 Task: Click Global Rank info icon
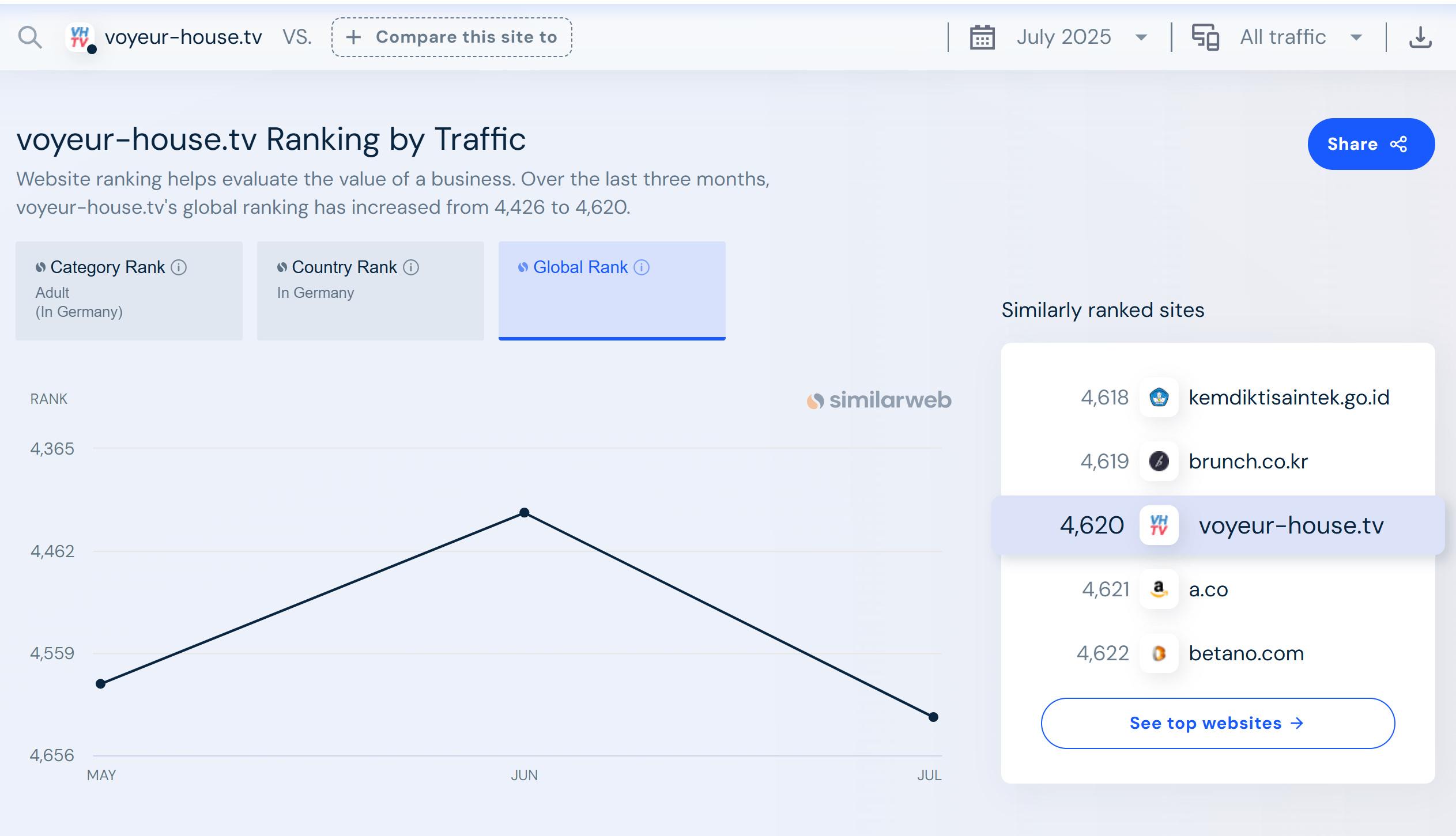pyautogui.click(x=642, y=267)
